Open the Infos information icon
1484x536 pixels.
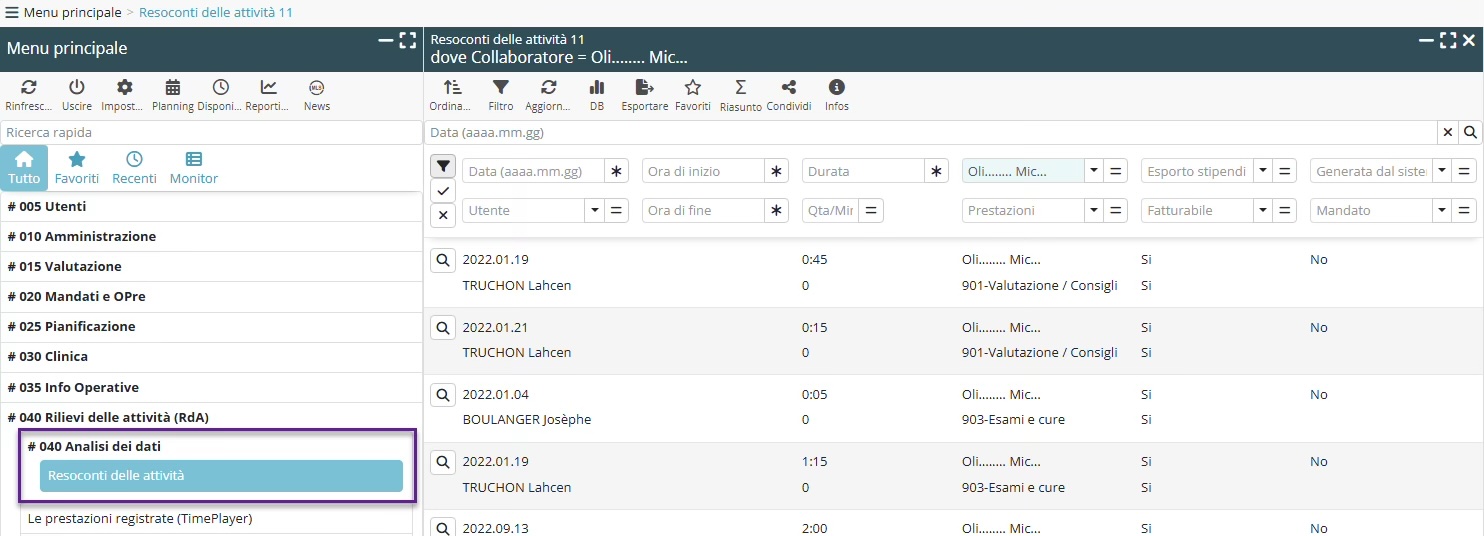tap(837, 88)
